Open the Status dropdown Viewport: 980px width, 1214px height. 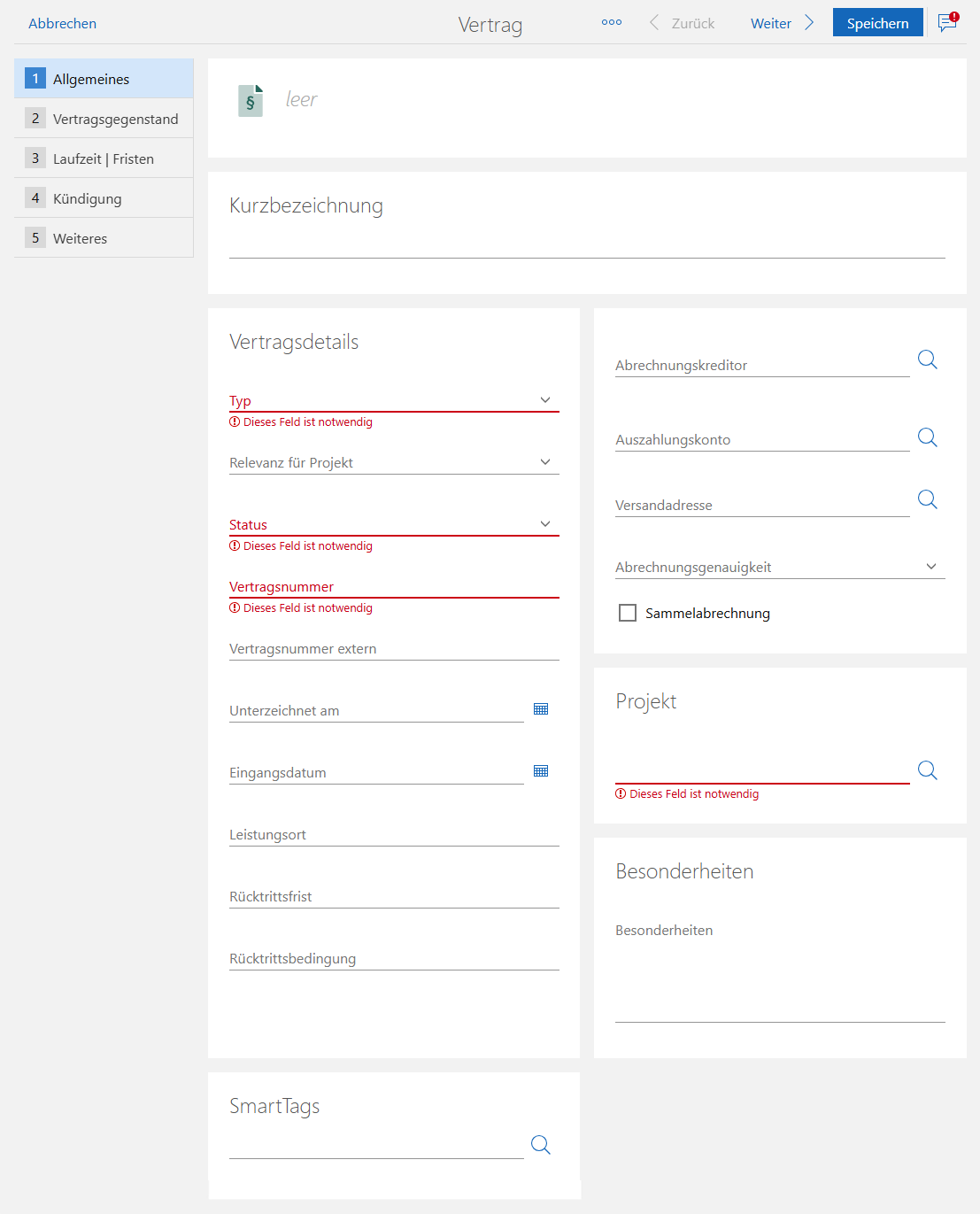click(545, 523)
